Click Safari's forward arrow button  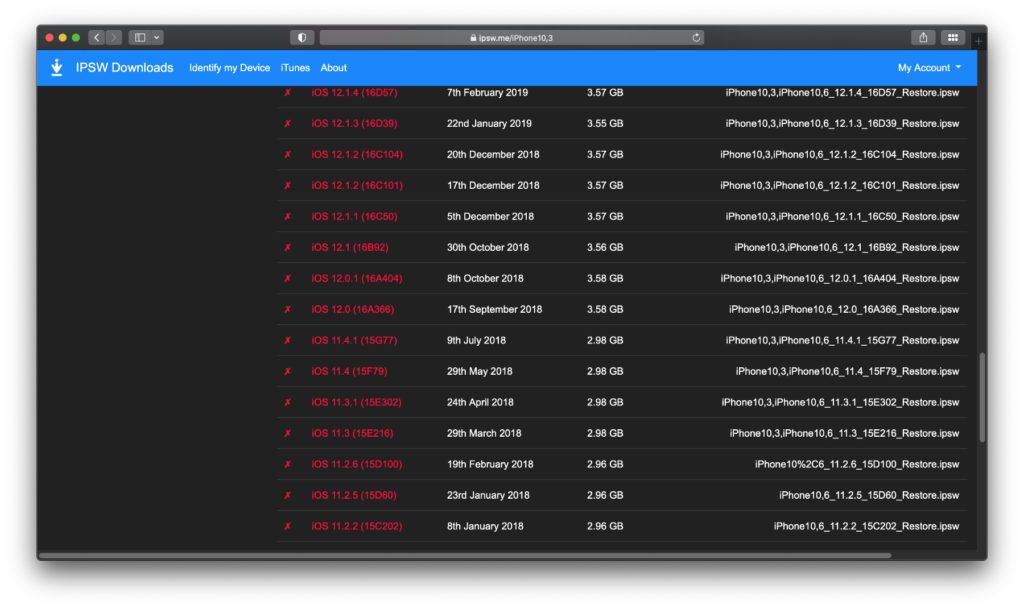114,38
